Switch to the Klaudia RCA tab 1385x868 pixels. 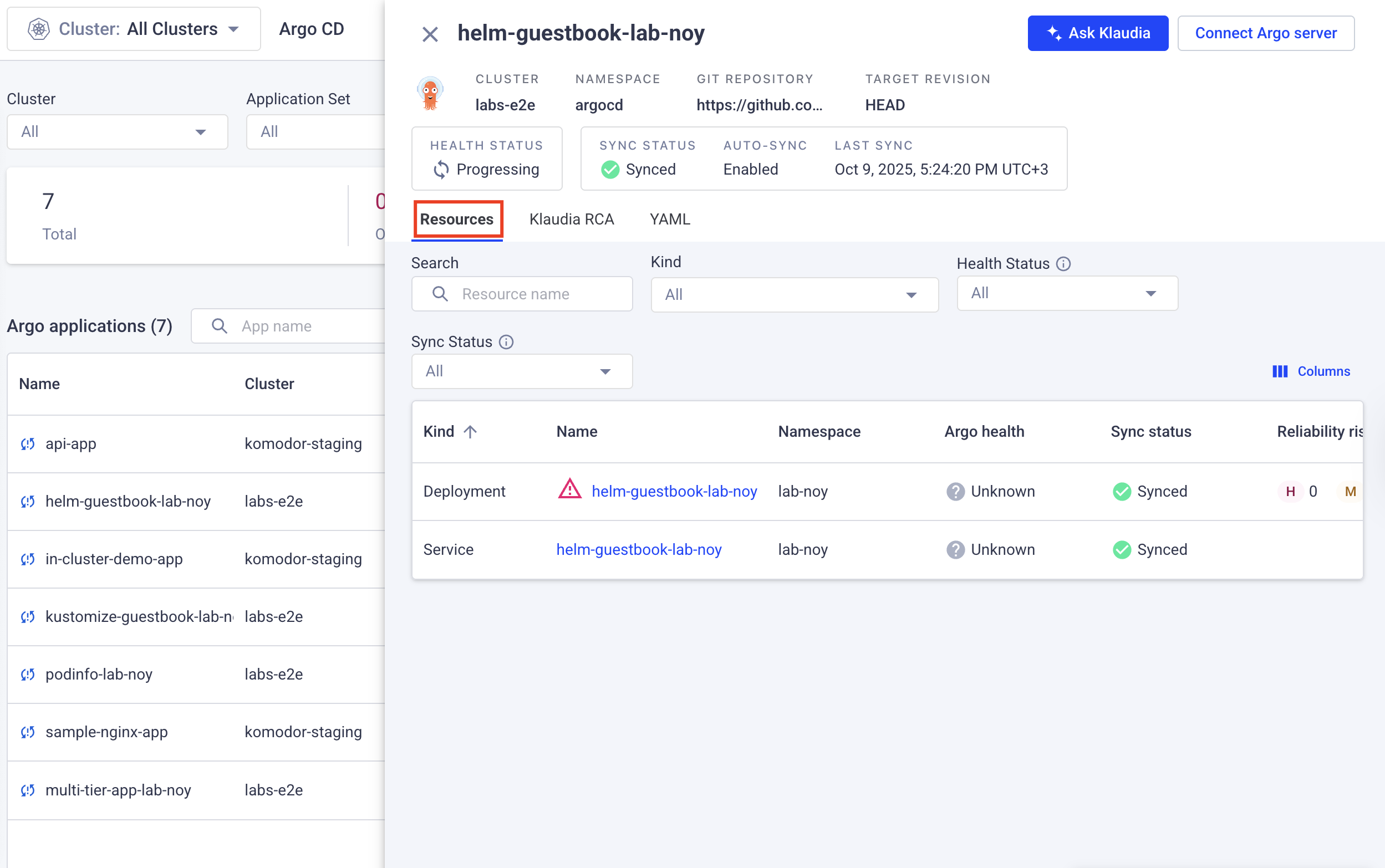[x=571, y=219]
